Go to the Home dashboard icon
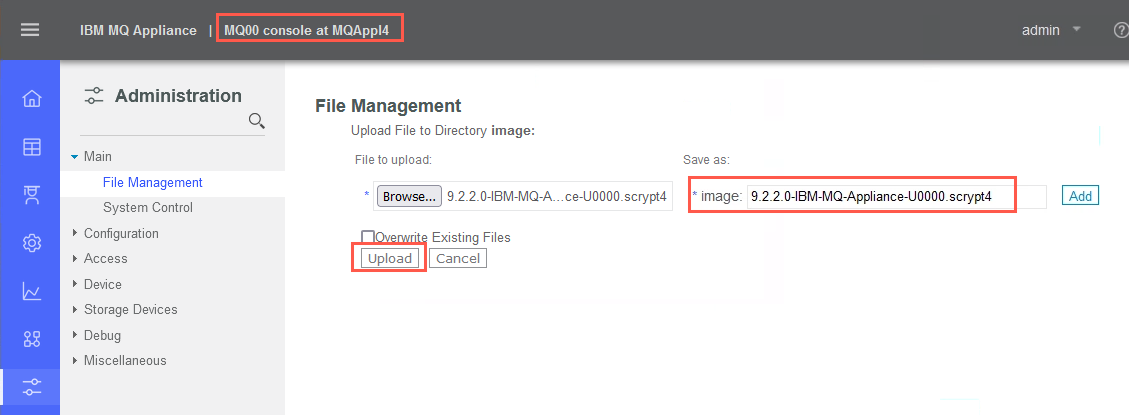Image resolution: width=1129 pixels, height=415 pixels. tap(32, 99)
